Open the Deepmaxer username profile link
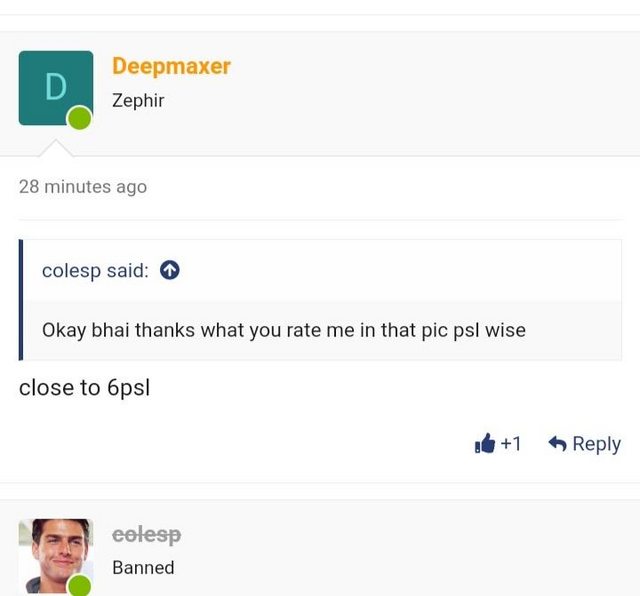Viewport: 640px width, 596px height. tap(171, 66)
